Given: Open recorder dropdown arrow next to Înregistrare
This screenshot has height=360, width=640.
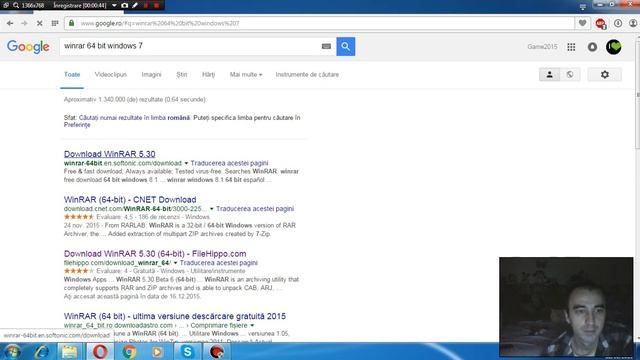Looking at the screenshot, I should coord(114,5).
